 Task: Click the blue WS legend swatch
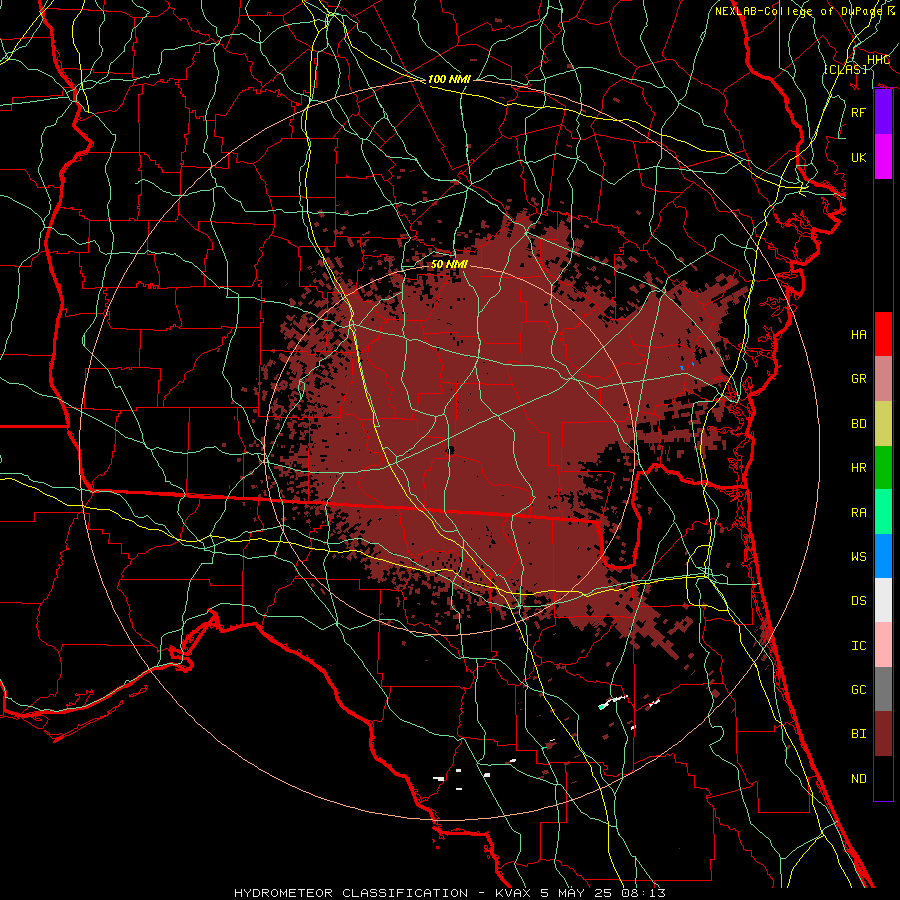pos(883,556)
